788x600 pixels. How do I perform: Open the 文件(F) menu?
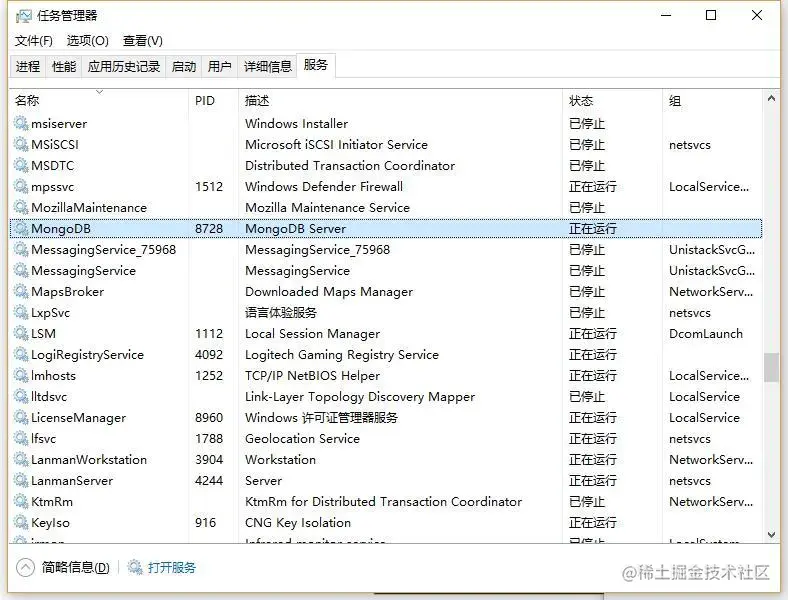pos(33,41)
